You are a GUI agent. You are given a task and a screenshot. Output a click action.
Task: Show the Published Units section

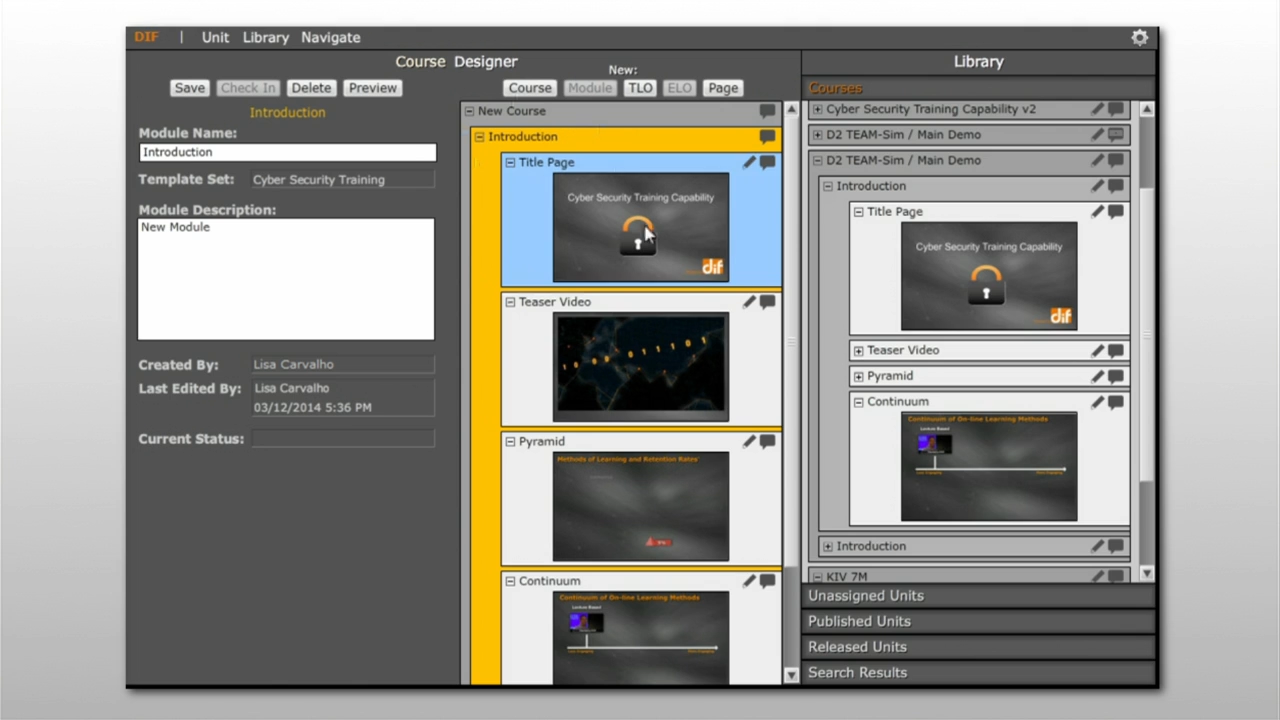tap(978, 621)
